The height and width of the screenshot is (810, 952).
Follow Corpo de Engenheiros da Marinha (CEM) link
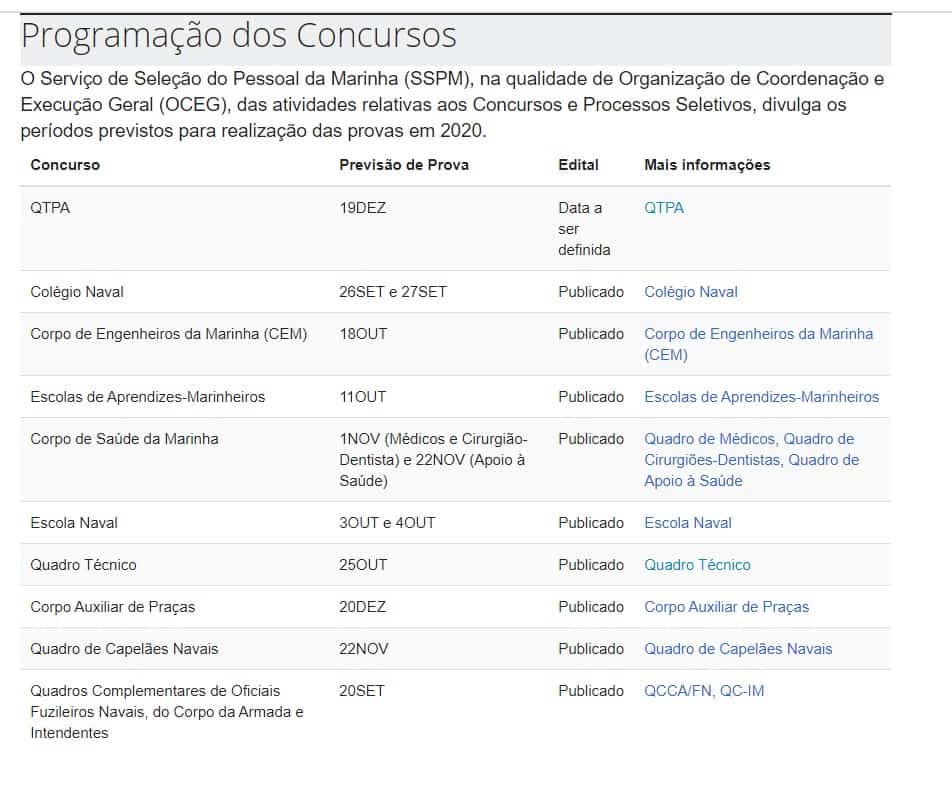(x=758, y=344)
